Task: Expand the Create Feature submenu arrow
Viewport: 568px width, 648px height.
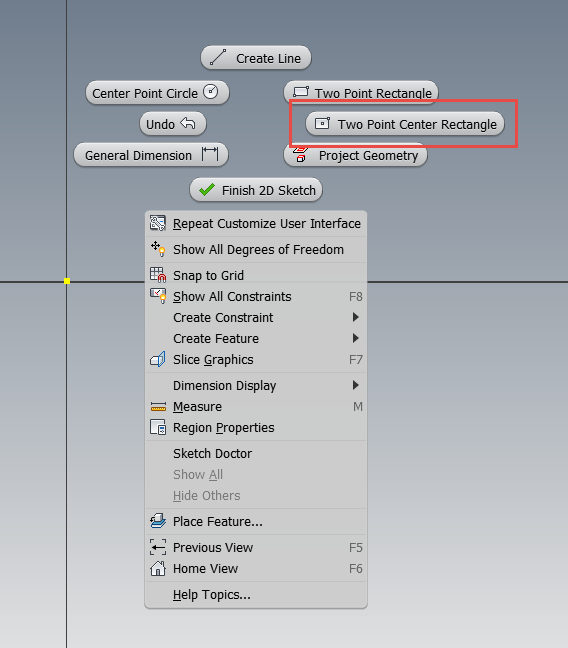Action: click(x=356, y=338)
